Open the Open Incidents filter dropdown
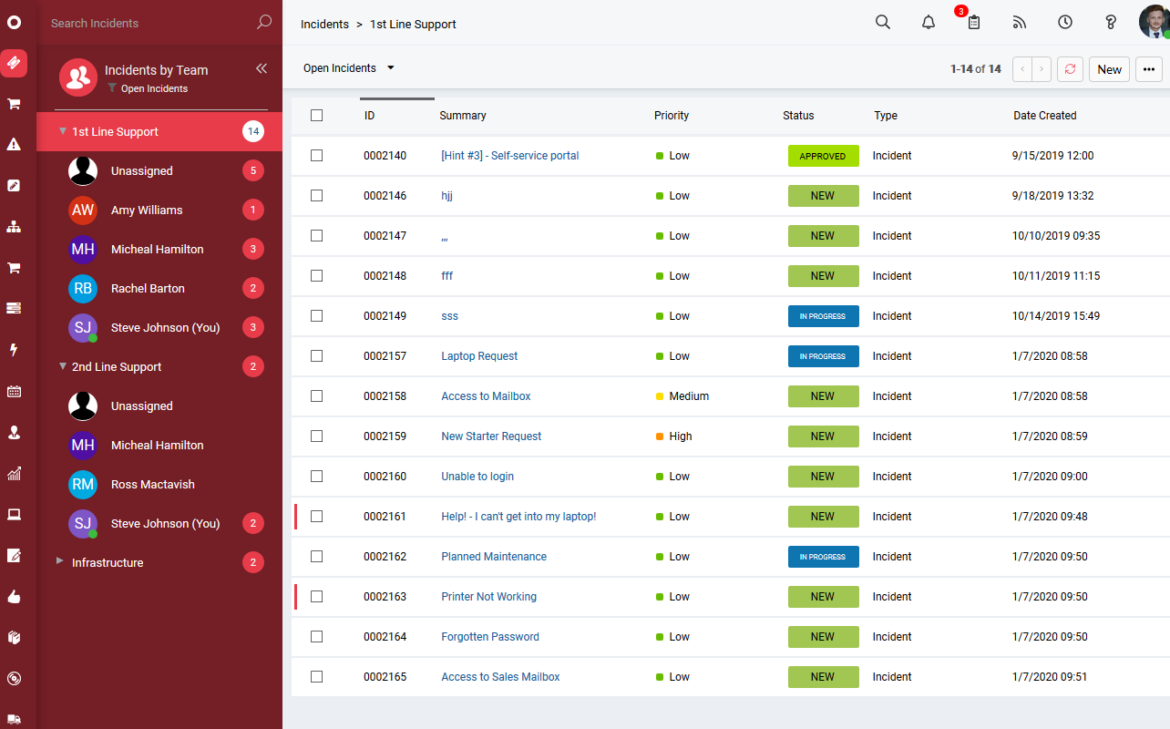Image resolution: width=1170 pixels, height=729 pixels. tap(349, 68)
